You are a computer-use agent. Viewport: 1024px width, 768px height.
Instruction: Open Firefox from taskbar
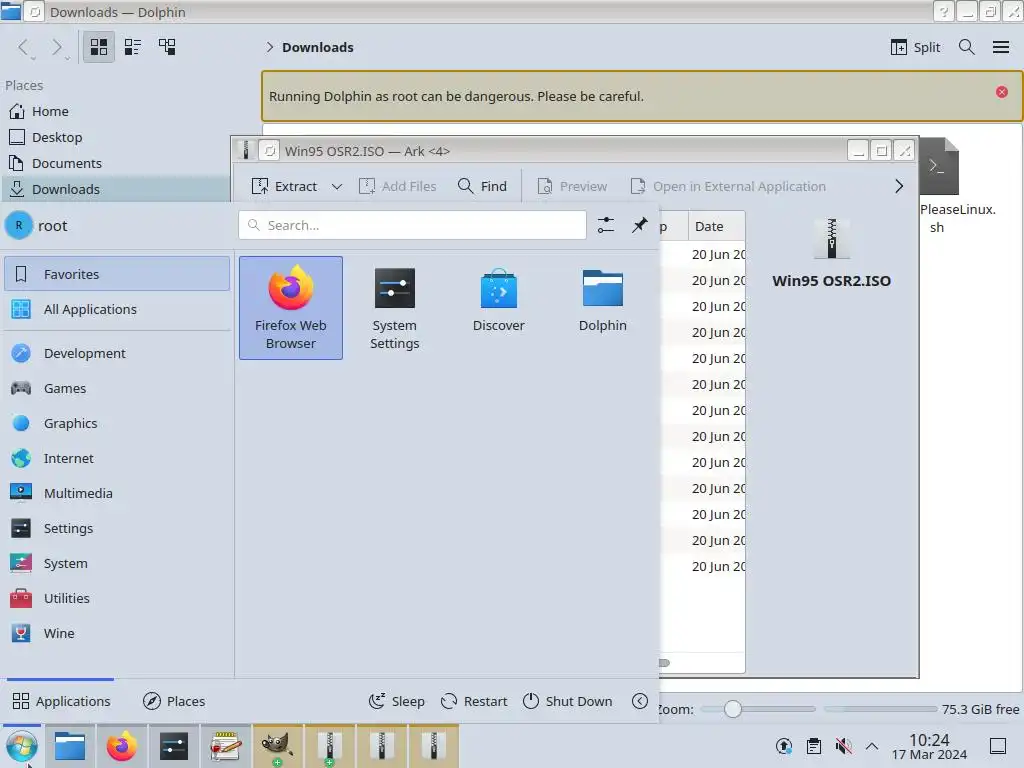click(121, 746)
